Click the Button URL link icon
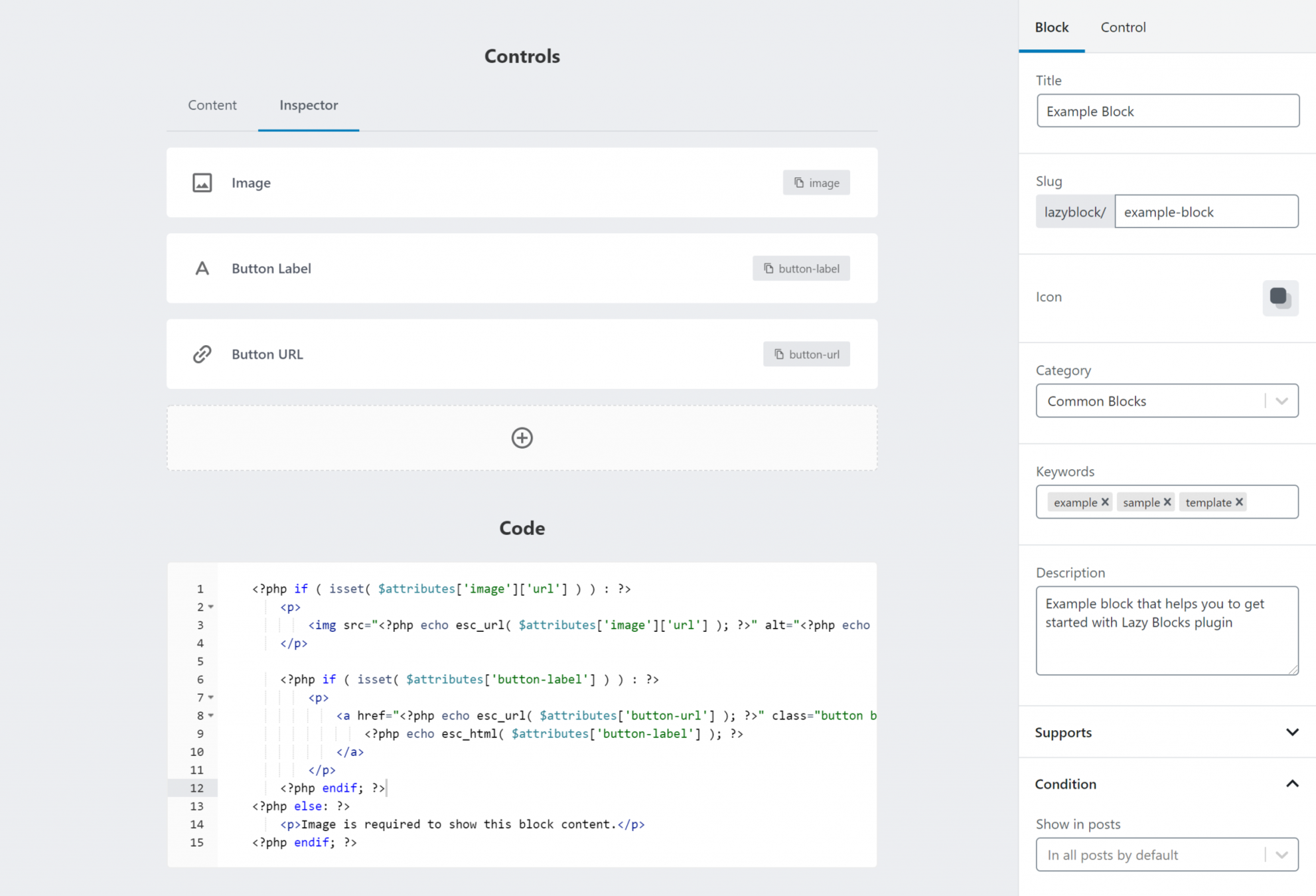This screenshot has width=1316, height=896. tap(202, 354)
